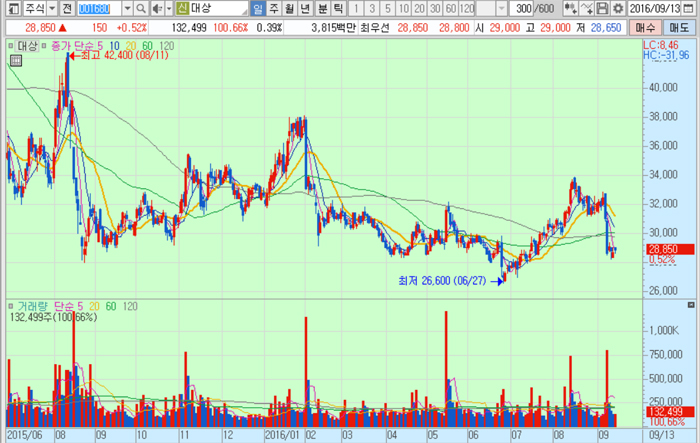This screenshot has height=443, width=700.
Task: Click the window layout icon top-left
Action: 14,8
